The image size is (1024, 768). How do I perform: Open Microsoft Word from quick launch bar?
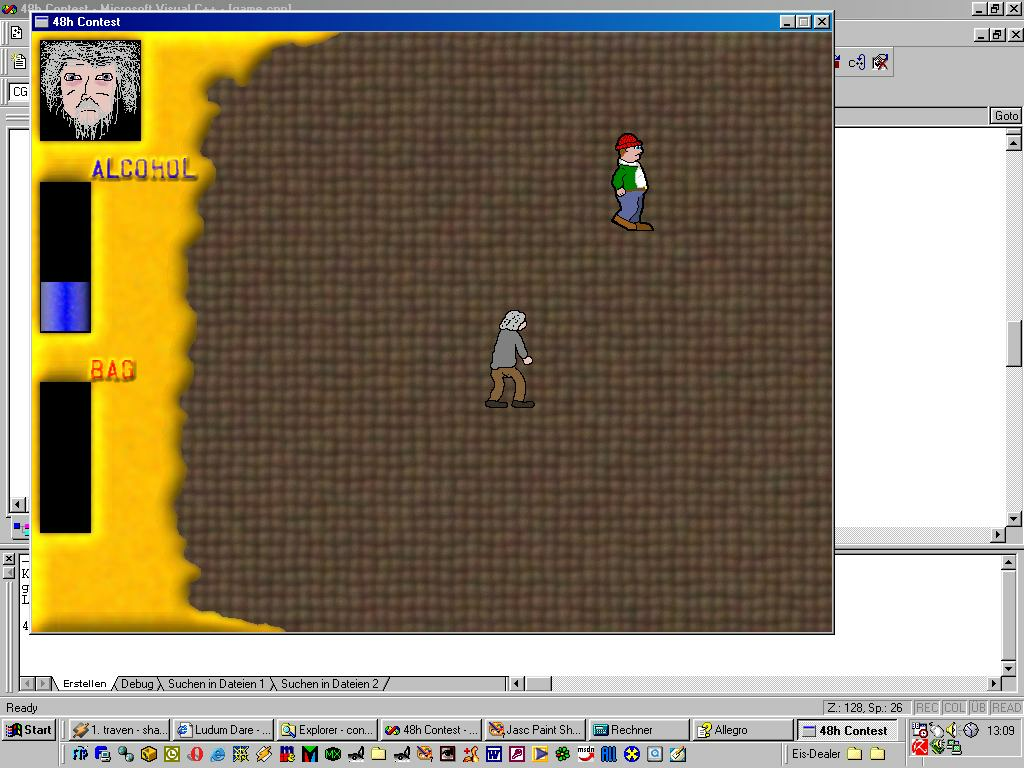coord(494,754)
